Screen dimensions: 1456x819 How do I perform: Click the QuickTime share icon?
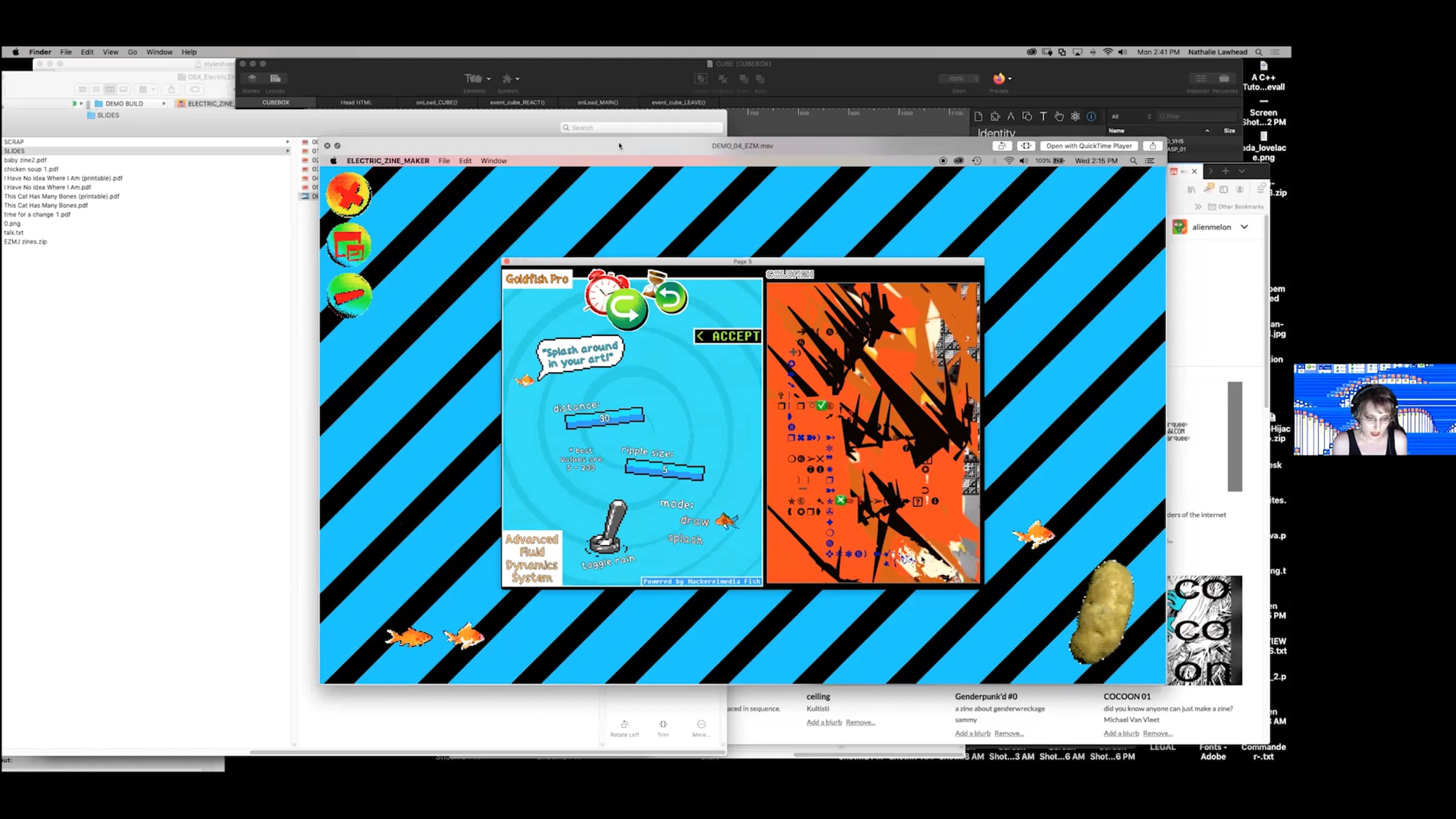pos(1152,146)
